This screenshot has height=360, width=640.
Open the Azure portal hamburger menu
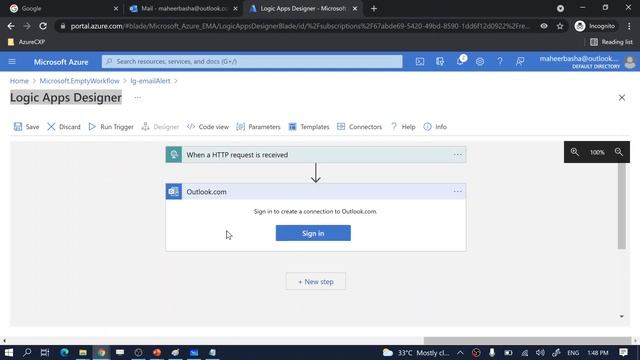[x=12, y=62]
